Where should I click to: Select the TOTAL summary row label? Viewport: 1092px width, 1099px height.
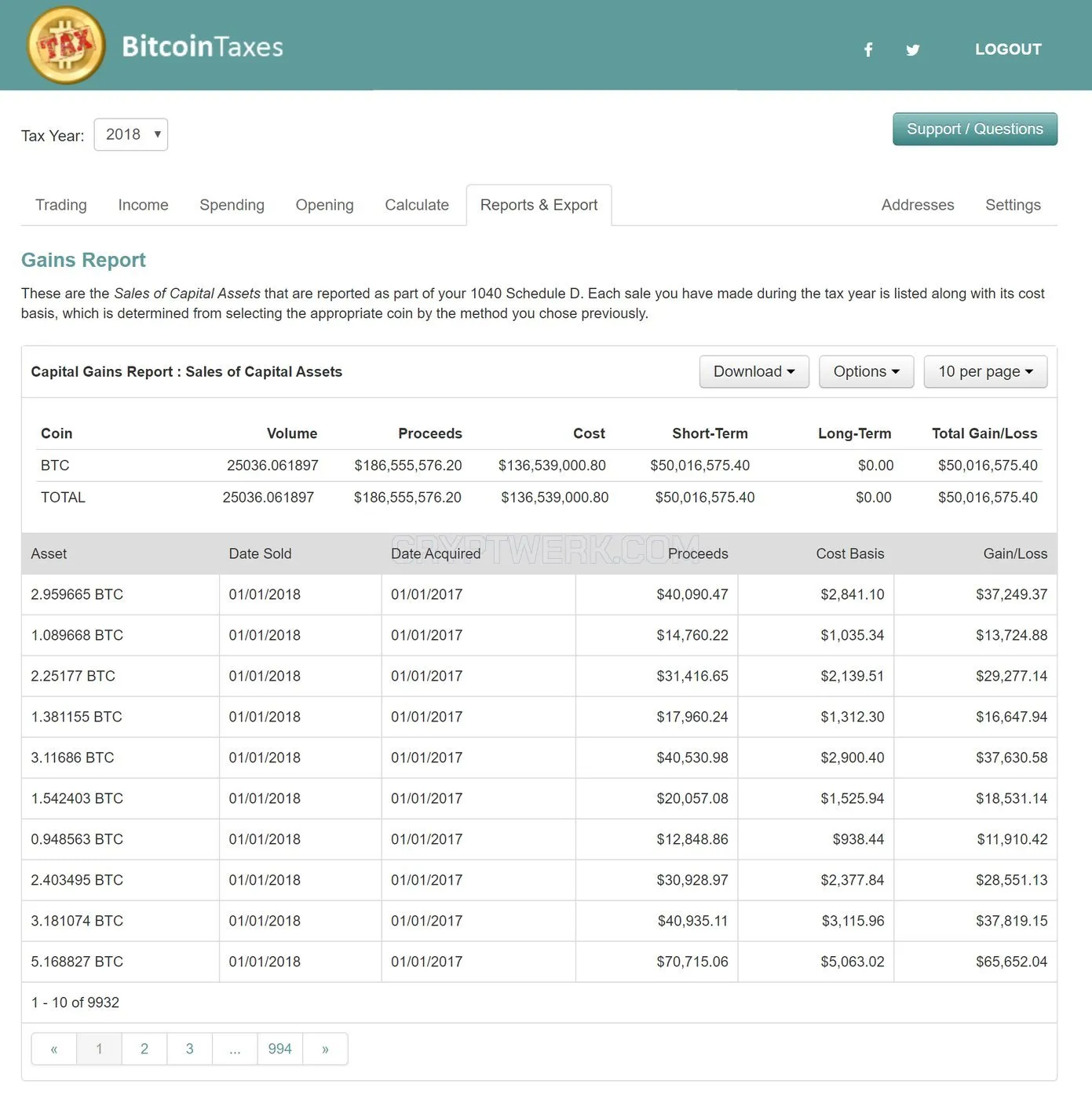pos(63,498)
